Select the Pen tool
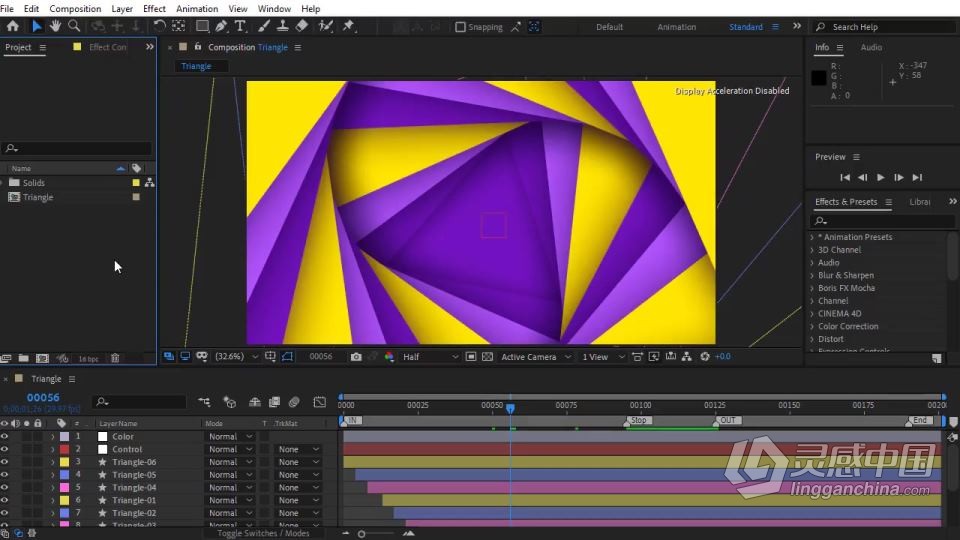 (x=221, y=26)
